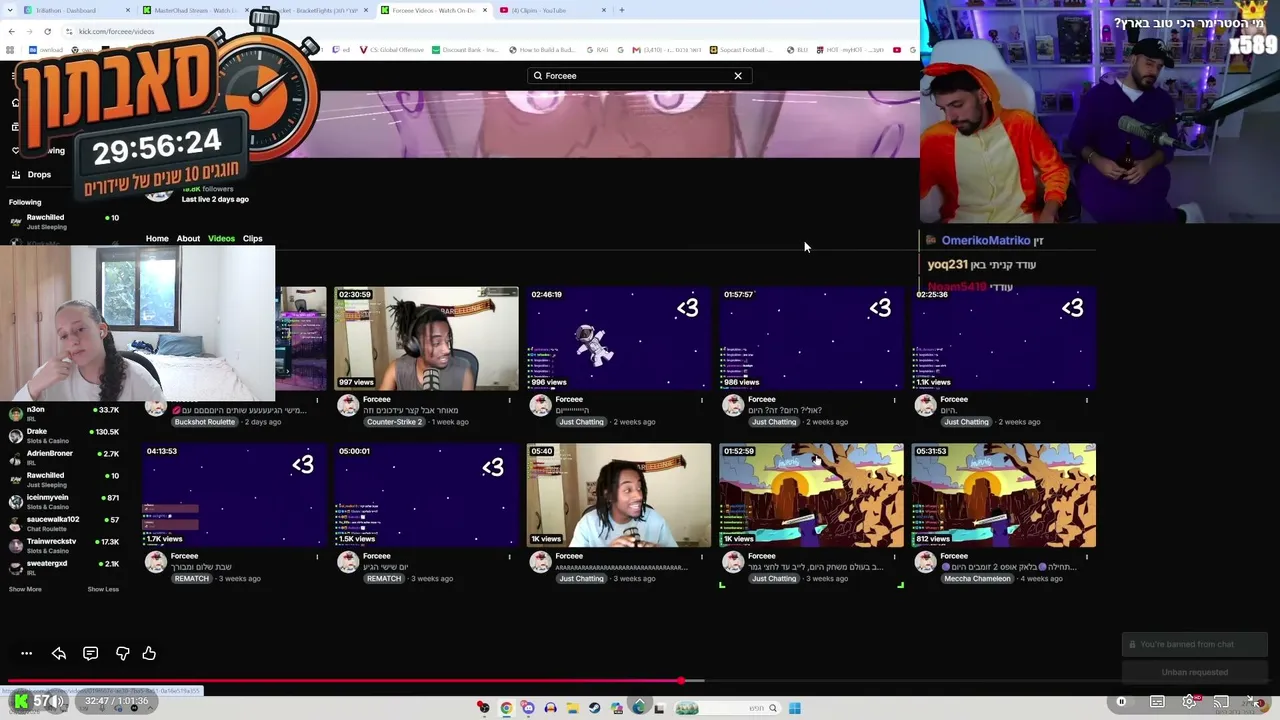Open Drake channel avatar in Following list

point(15,436)
